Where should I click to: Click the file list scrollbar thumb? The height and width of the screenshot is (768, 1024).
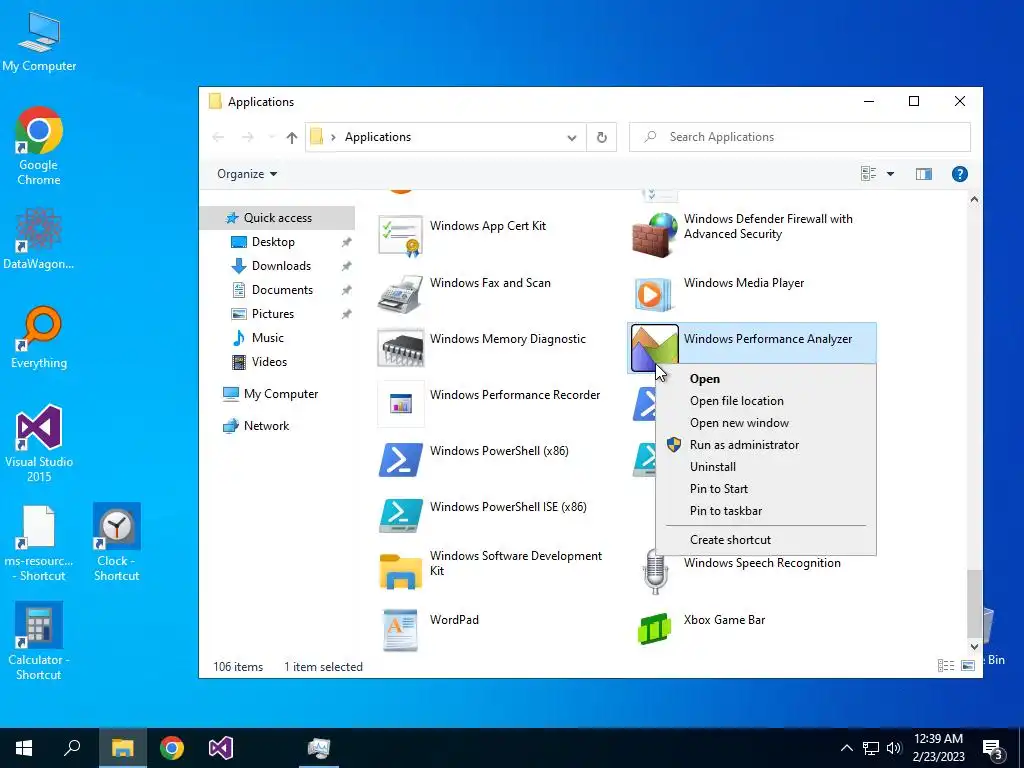(974, 602)
